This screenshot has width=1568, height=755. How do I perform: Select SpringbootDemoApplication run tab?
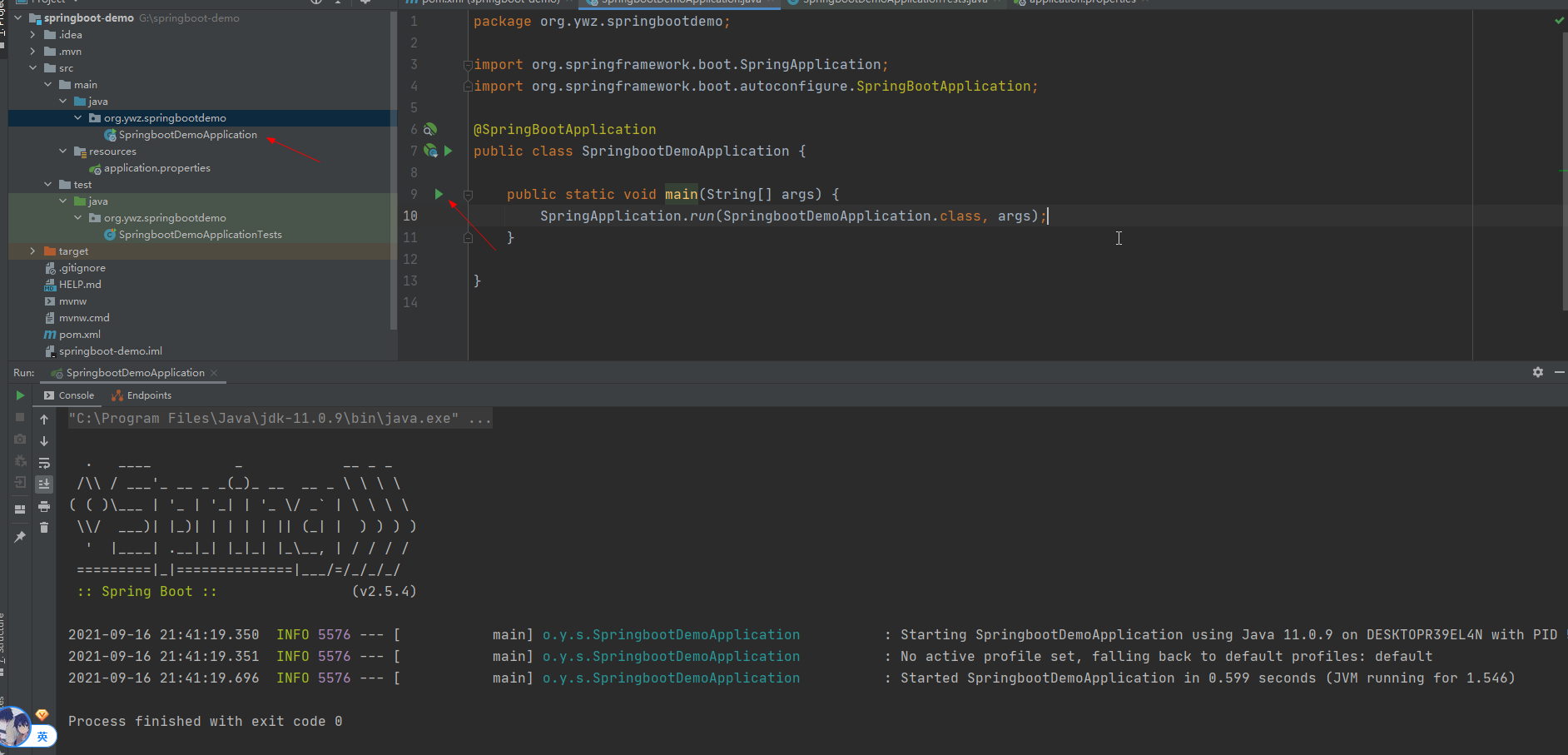[135, 373]
